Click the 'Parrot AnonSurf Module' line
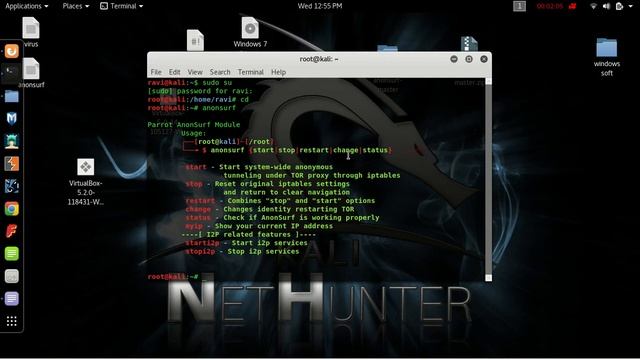This screenshot has width=640, height=360. (194, 124)
